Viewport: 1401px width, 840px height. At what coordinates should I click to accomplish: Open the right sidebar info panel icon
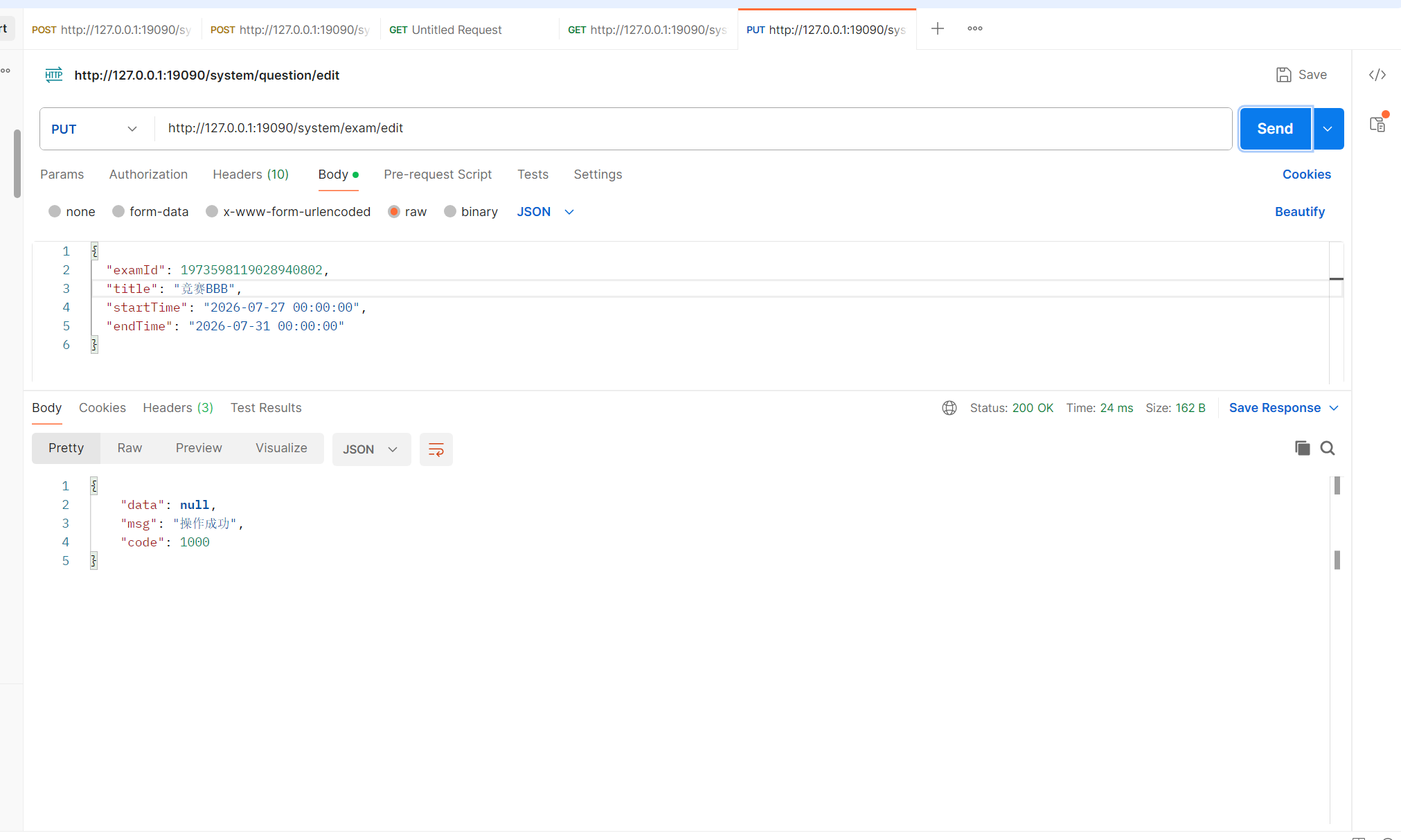pos(1377,124)
